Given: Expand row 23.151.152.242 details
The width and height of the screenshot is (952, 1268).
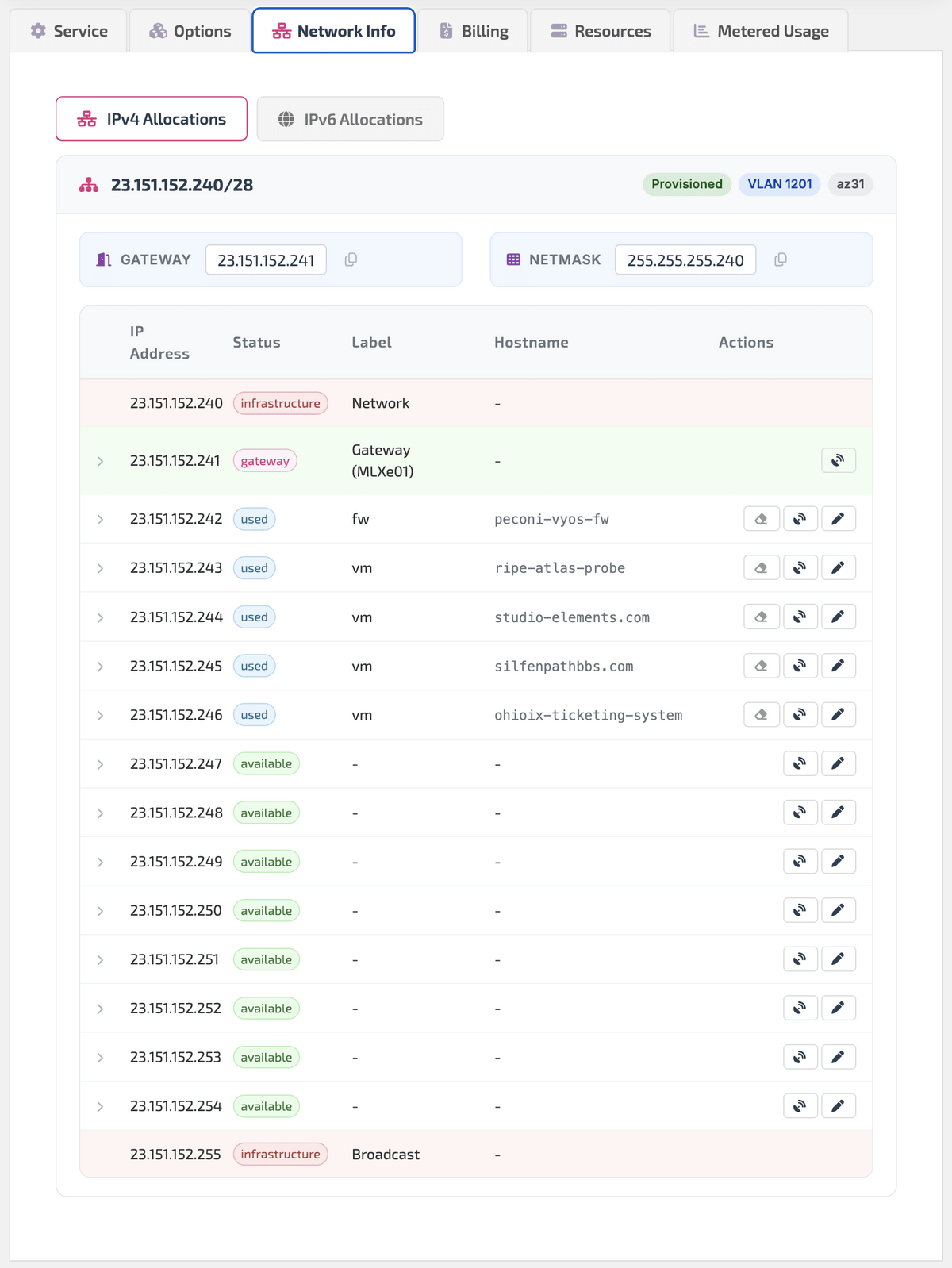Looking at the screenshot, I should (x=100, y=520).
